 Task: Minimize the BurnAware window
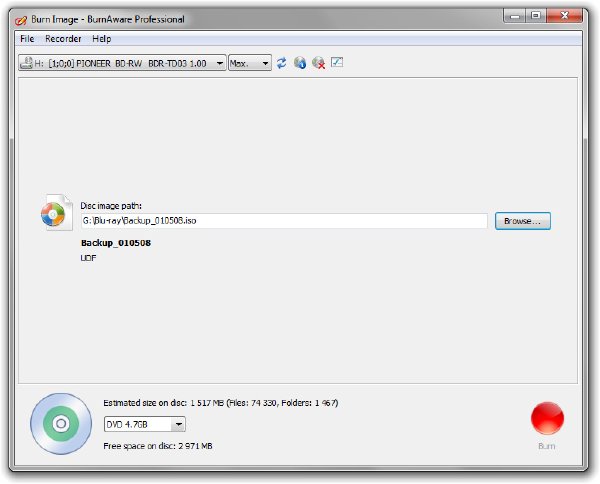click(x=515, y=16)
